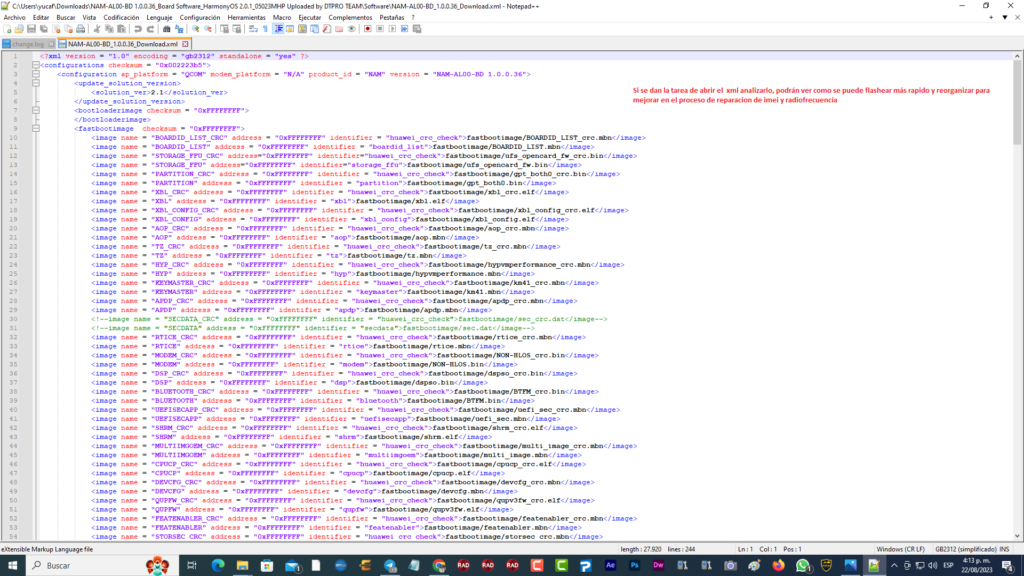Open WhatsApp from the Windows taskbar

point(802,566)
